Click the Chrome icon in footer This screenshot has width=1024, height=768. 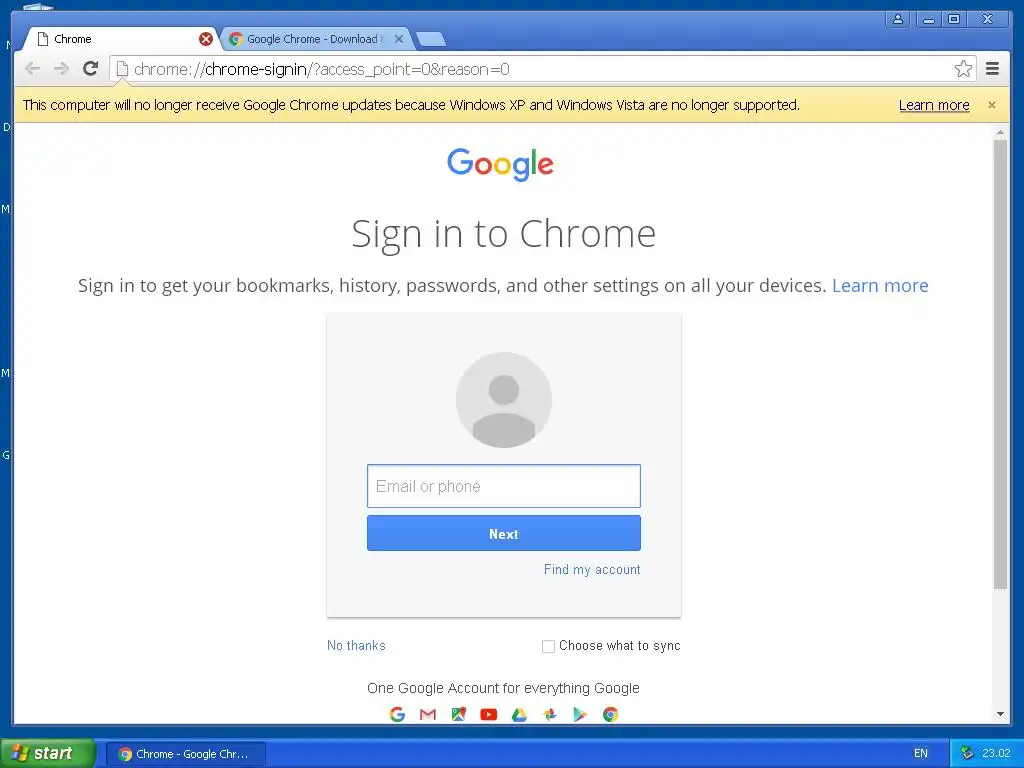pos(610,714)
